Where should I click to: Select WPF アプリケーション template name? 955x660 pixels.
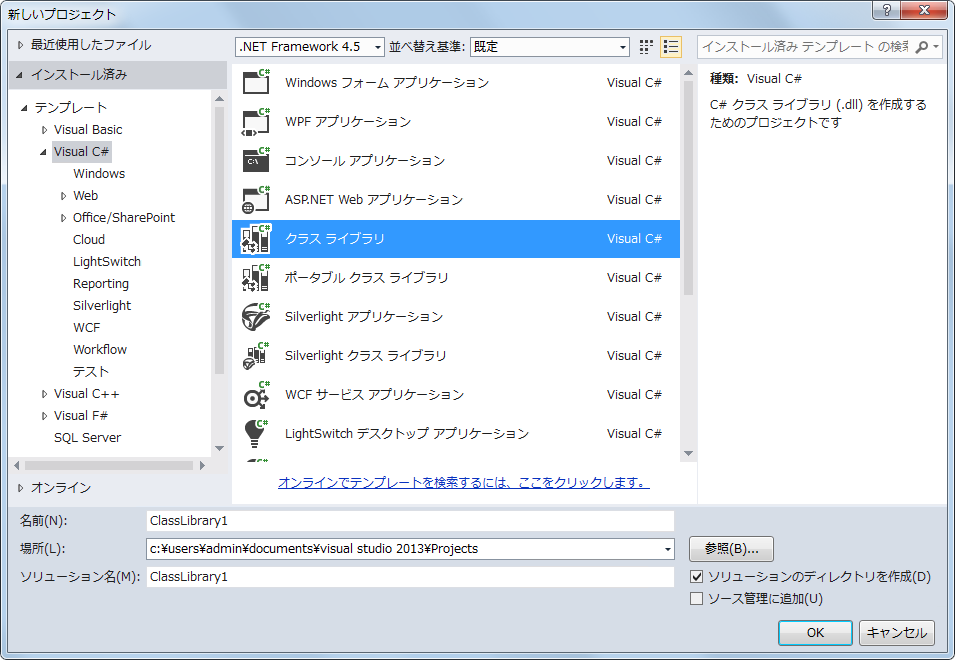point(348,121)
